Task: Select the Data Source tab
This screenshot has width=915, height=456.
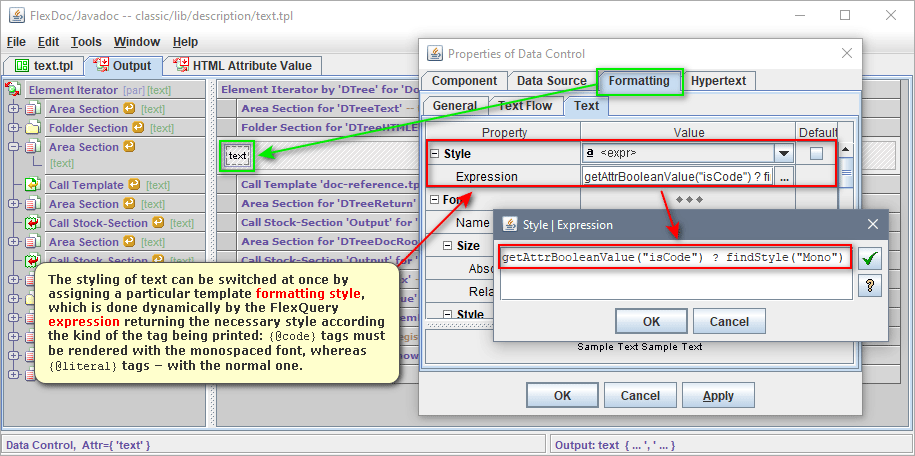Action: coord(551,81)
